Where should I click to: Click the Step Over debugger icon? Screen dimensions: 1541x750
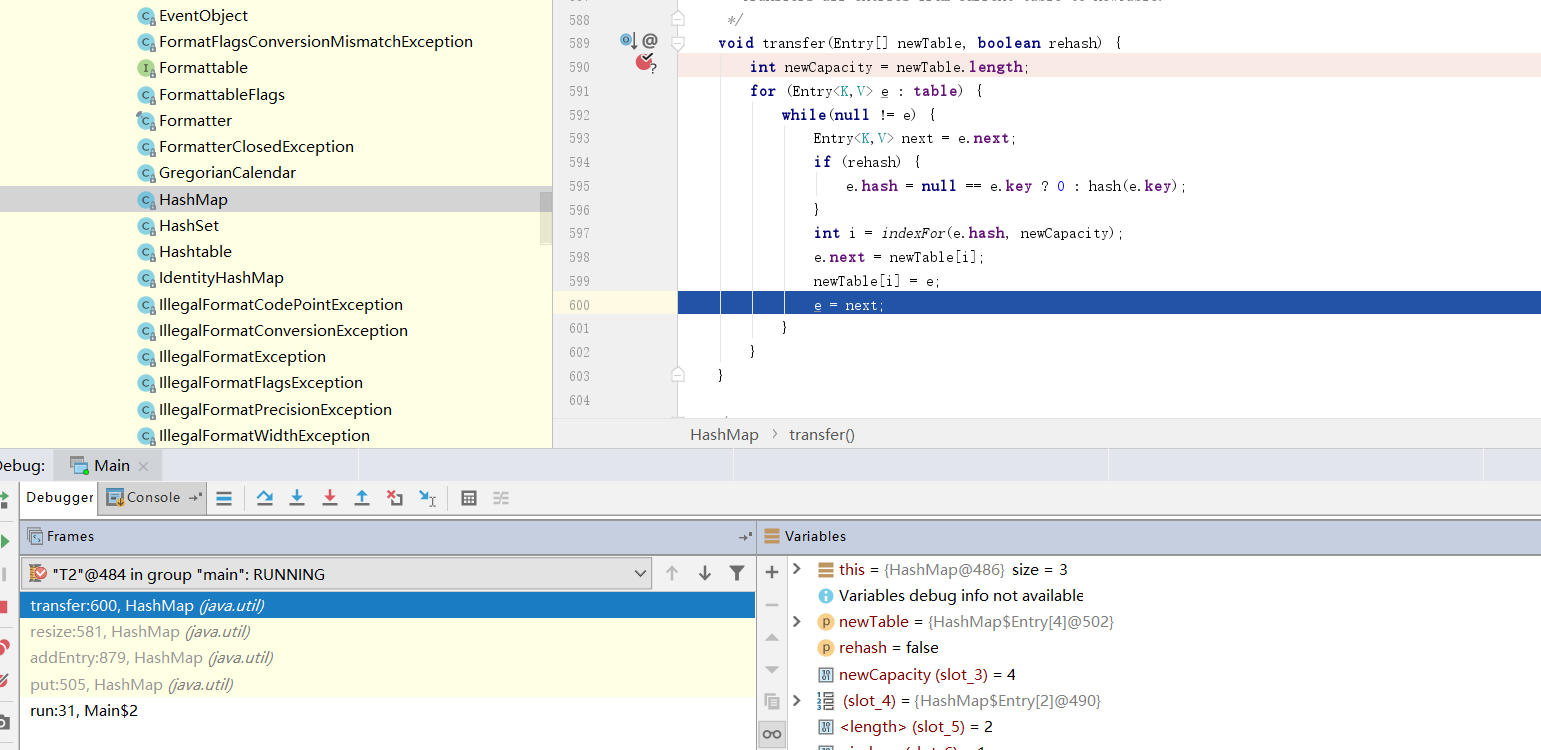point(265,498)
